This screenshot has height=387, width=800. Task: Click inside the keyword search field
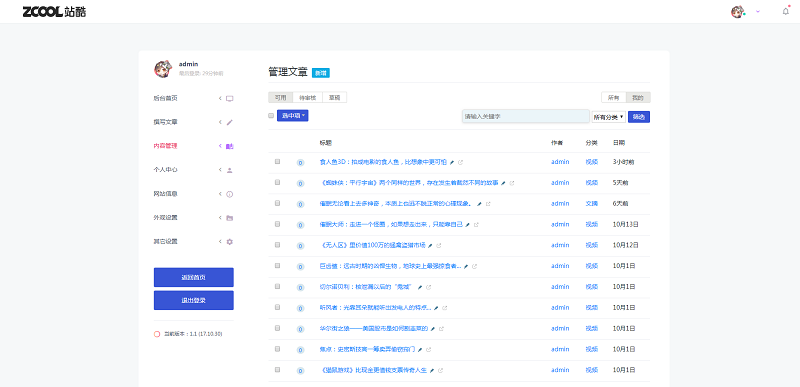coord(526,116)
